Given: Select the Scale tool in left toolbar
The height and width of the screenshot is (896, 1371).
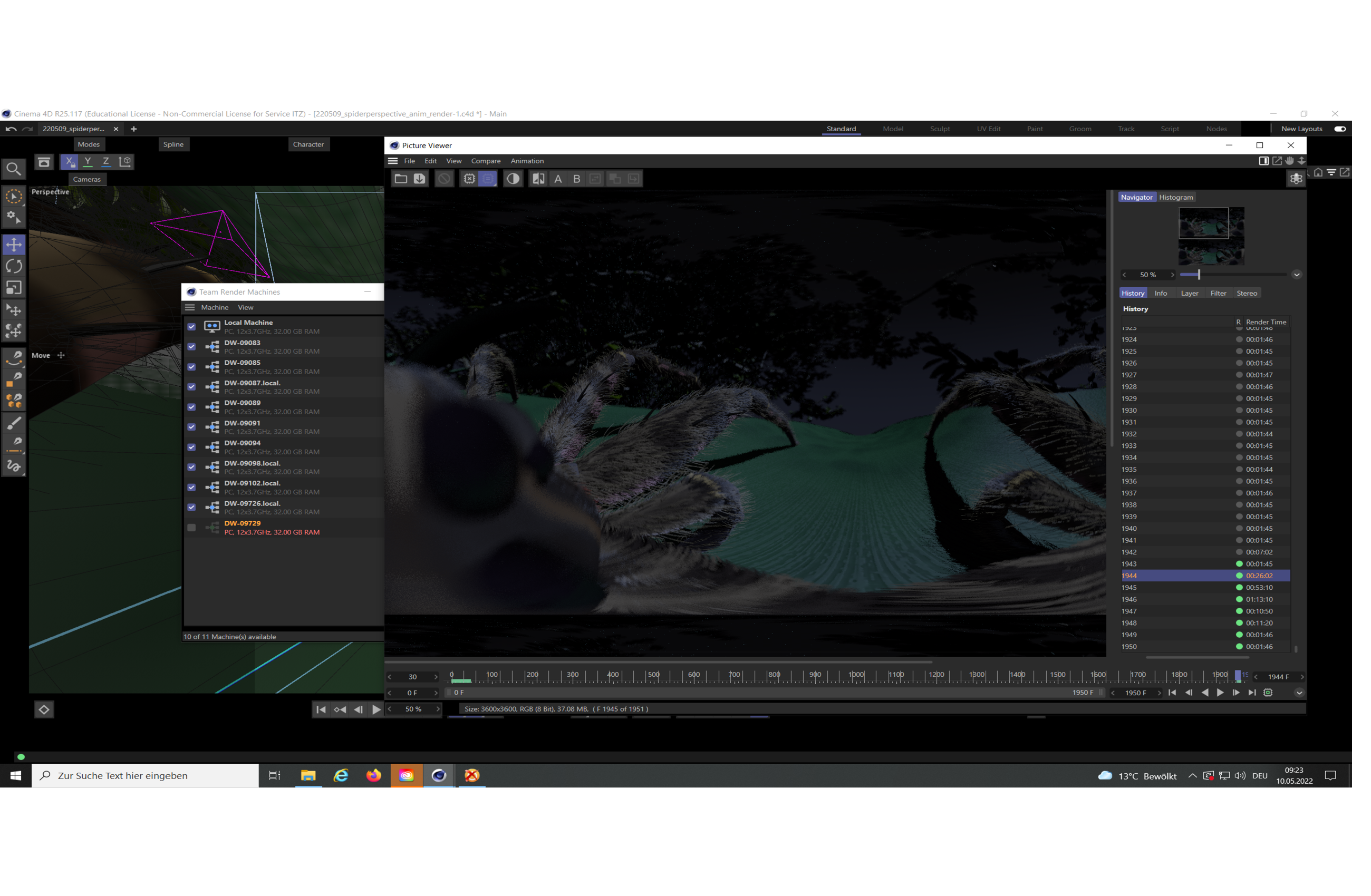Looking at the screenshot, I should tap(14, 288).
